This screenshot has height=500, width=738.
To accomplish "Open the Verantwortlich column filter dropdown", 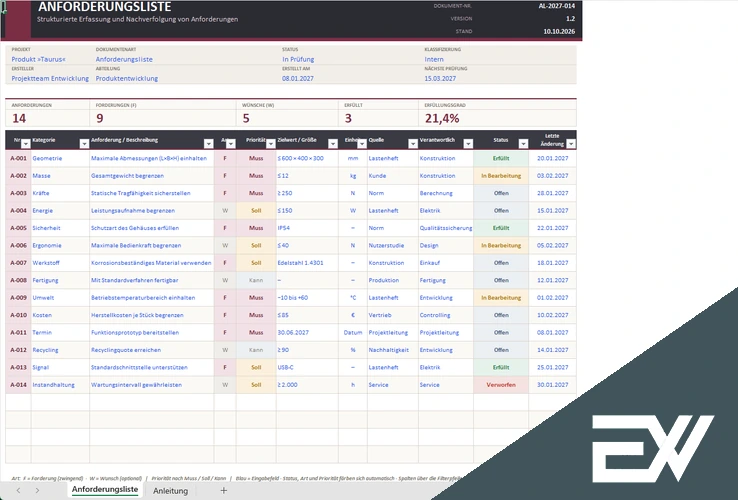I will pos(468,144).
